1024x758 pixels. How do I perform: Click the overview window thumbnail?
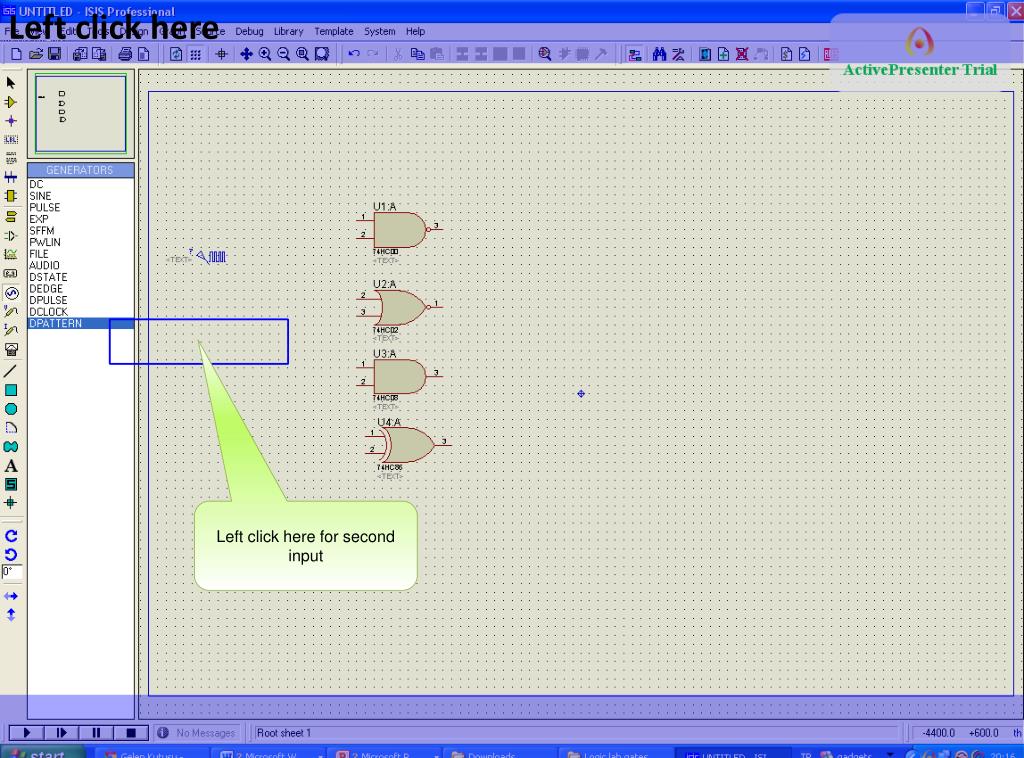tap(81, 114)
